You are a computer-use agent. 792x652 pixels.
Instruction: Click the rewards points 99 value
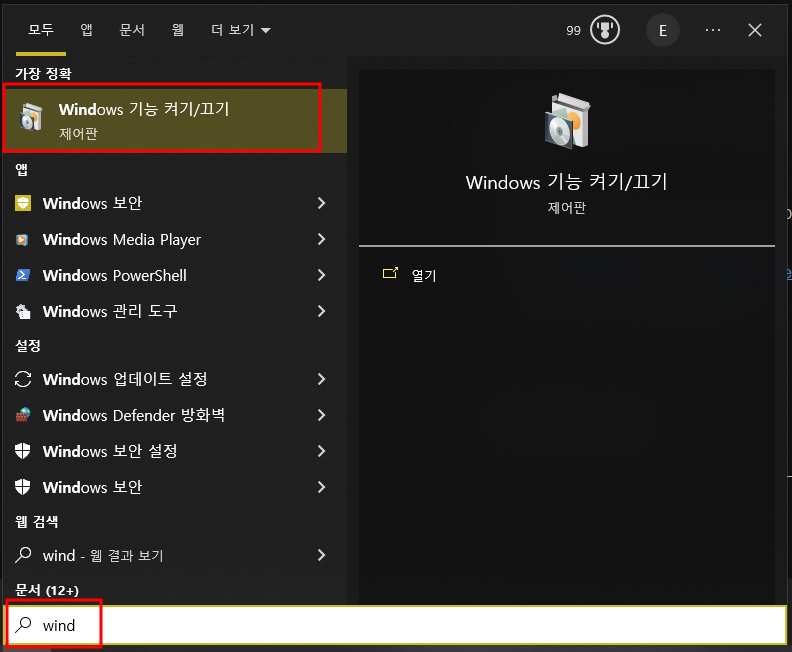pos(573,31)
